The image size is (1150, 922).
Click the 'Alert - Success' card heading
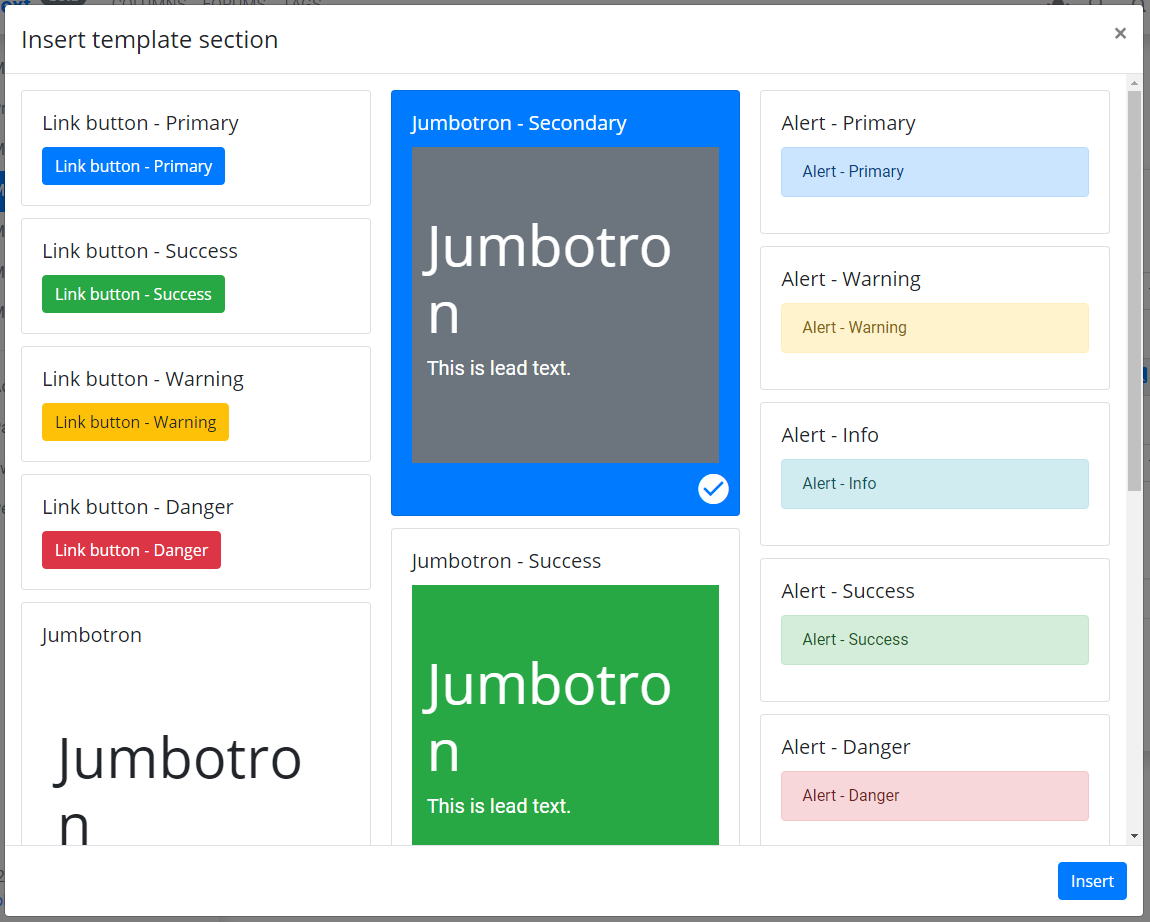[x=848, y=591]
